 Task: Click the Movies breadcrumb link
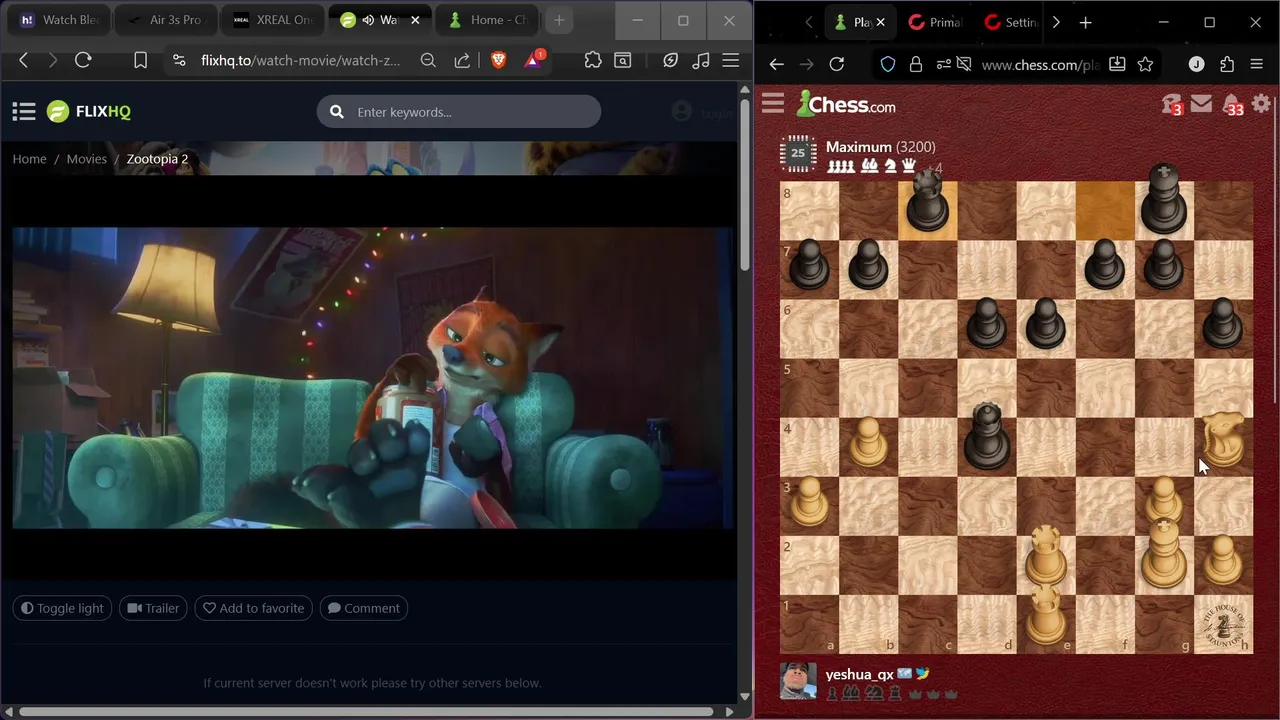coord(86,159)
